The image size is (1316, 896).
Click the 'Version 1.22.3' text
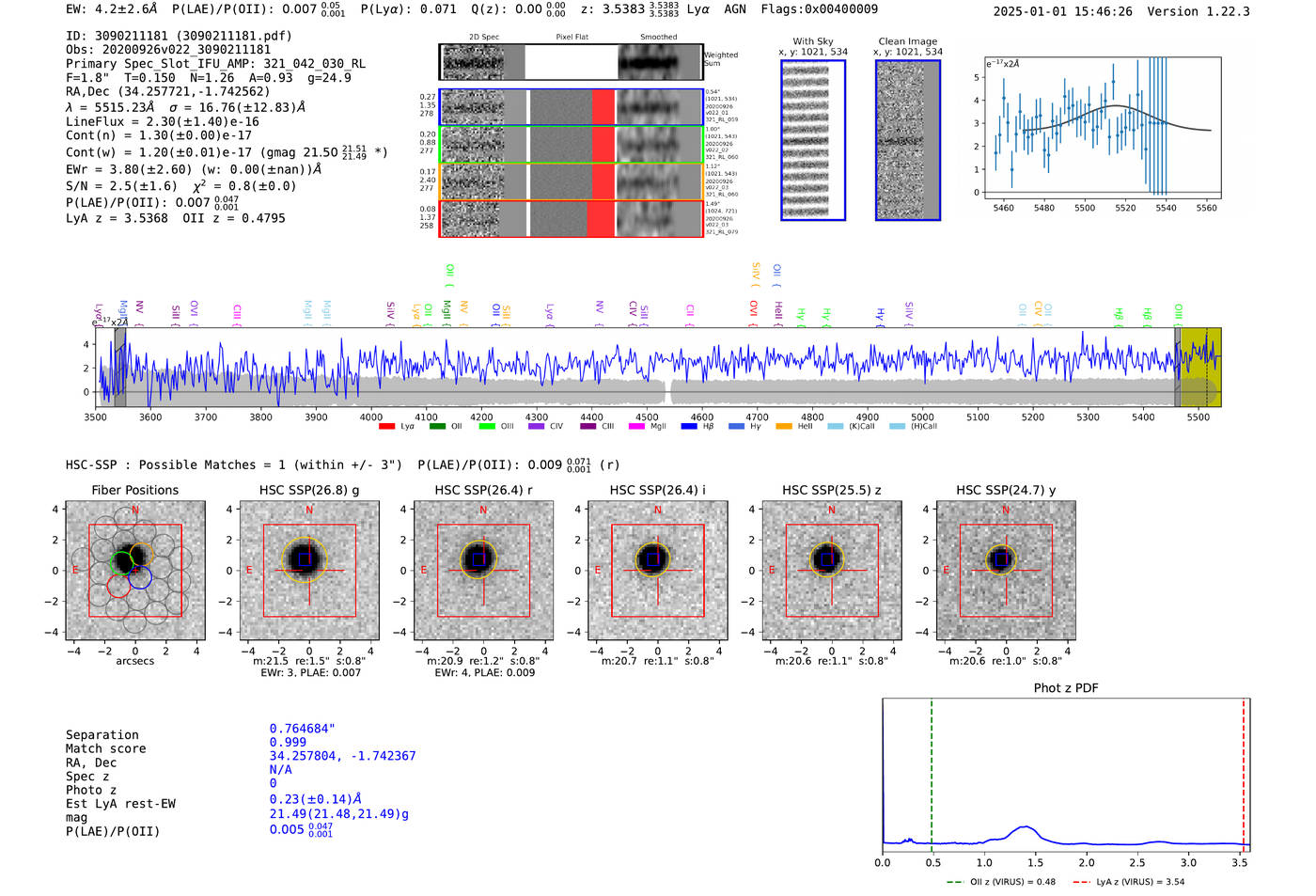point(1198,11)
